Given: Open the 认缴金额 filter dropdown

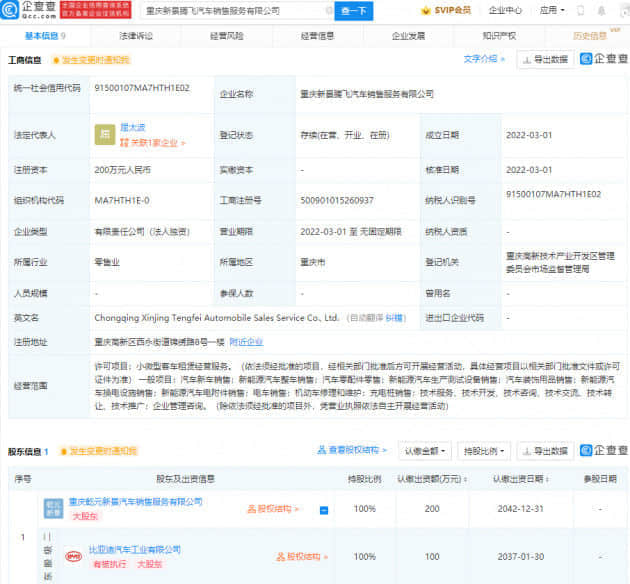Looking at the screenshot, I should [425, 451].
